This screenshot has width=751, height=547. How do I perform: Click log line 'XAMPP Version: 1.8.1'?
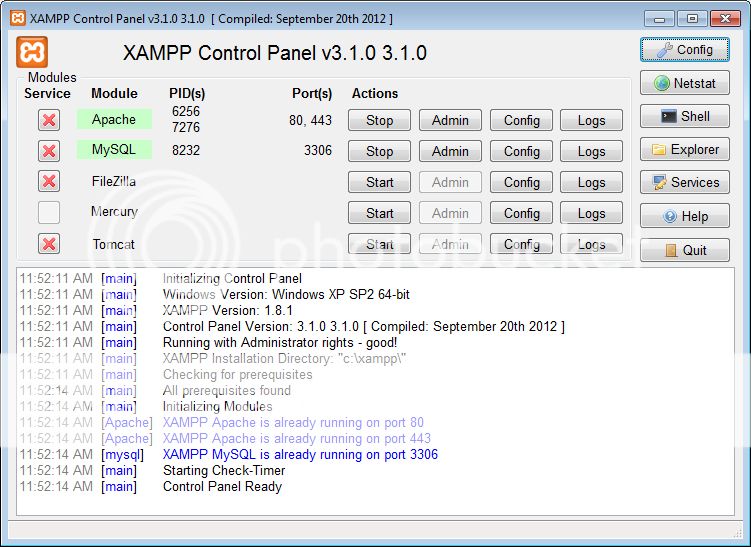[x=228, y=310]
